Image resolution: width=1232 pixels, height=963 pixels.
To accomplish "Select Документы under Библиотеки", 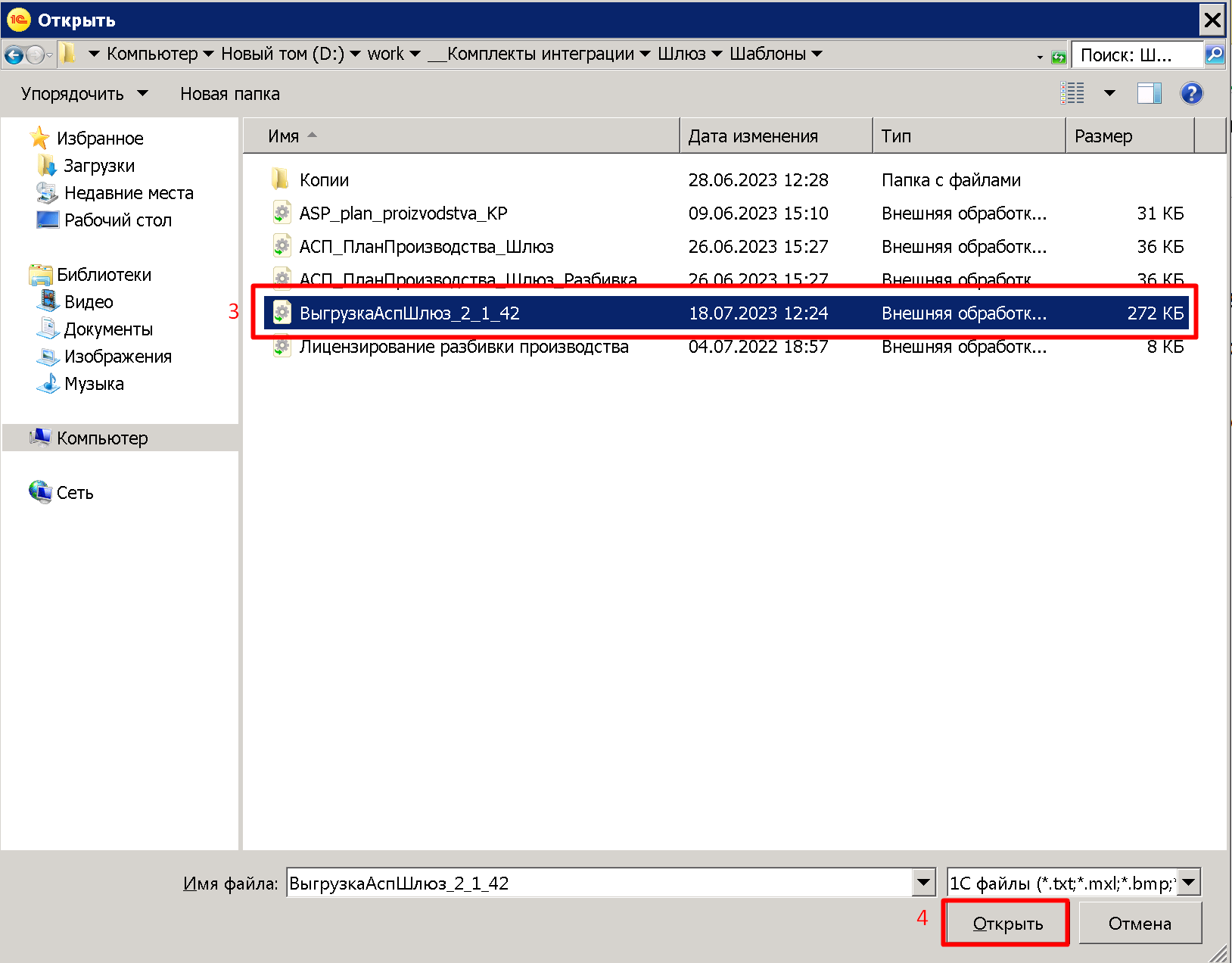I will point(108,329).
